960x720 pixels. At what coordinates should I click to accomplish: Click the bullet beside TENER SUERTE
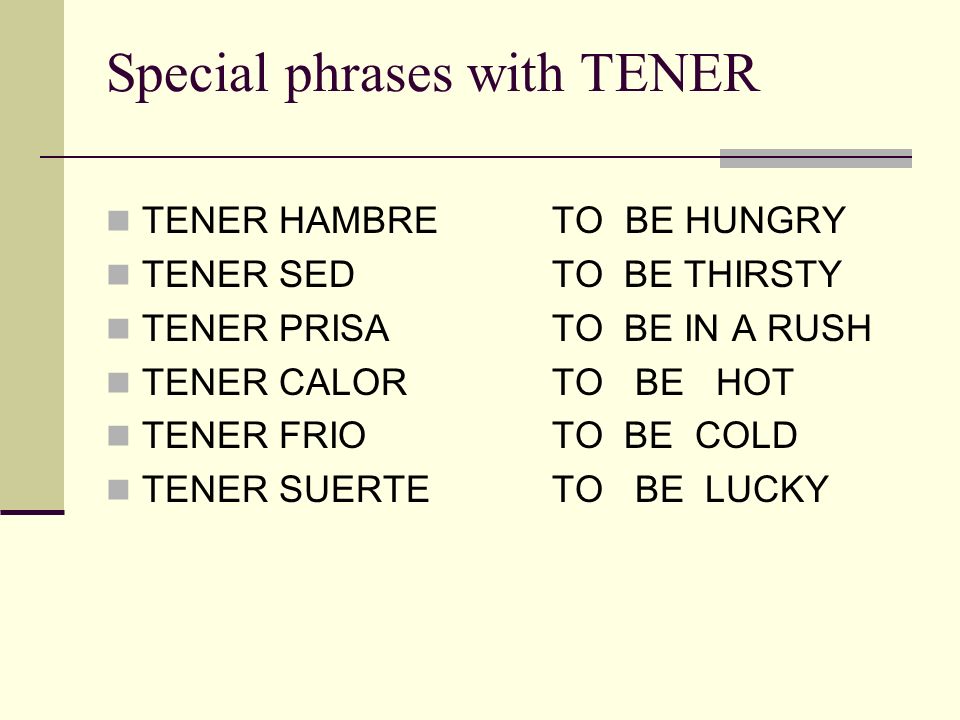coord(118,490)
